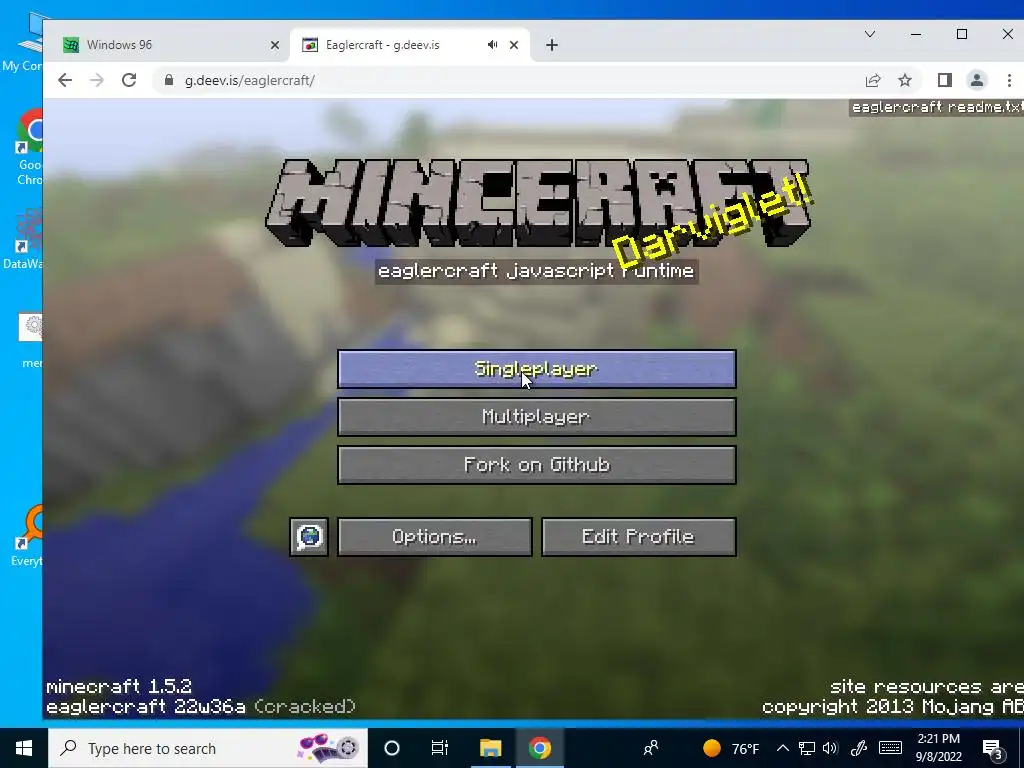This screenshot has width=1024, height=768.
Task: Open the Multiplayer menu
Action: (536, 417)
